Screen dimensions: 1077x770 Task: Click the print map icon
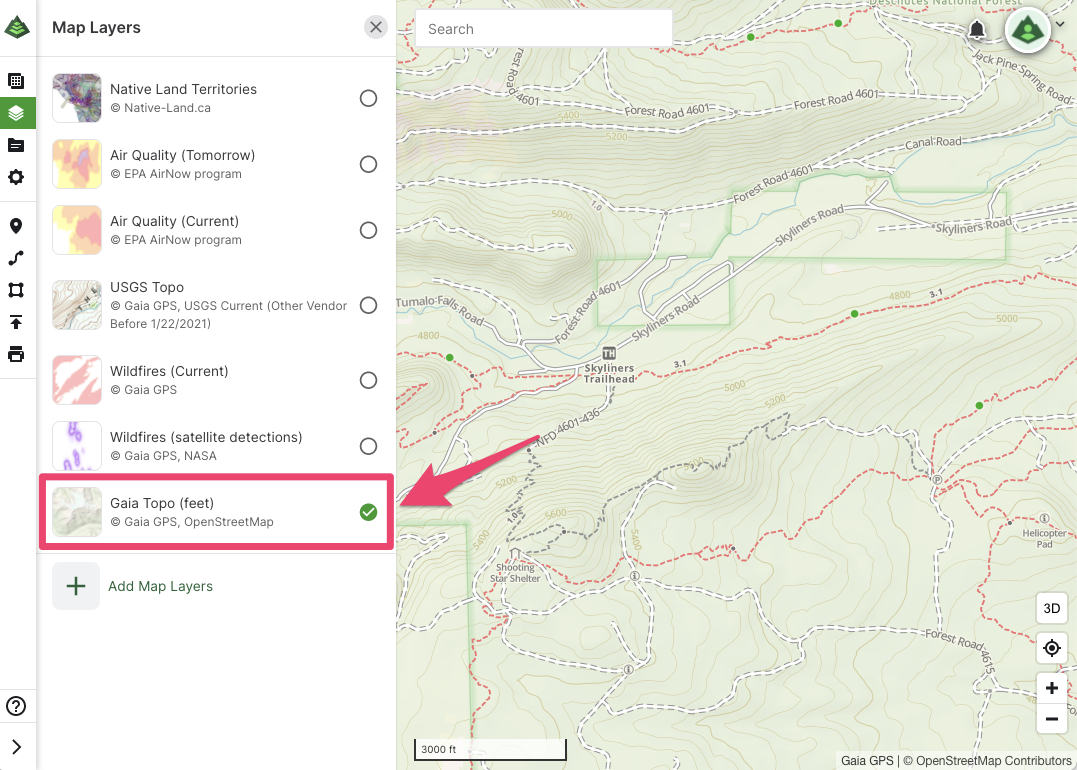[x=16, y=354]
